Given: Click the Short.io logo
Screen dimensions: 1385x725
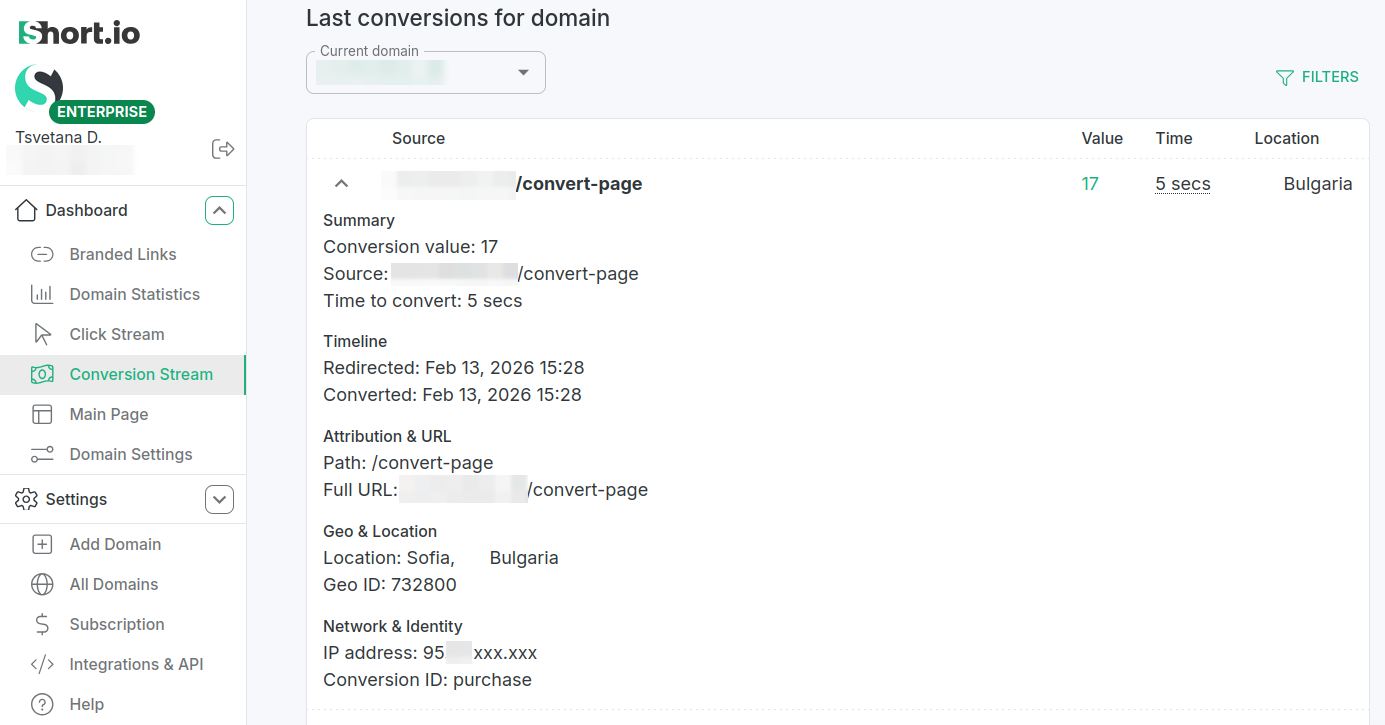Looking at the screenshot, I should point(79,33).
